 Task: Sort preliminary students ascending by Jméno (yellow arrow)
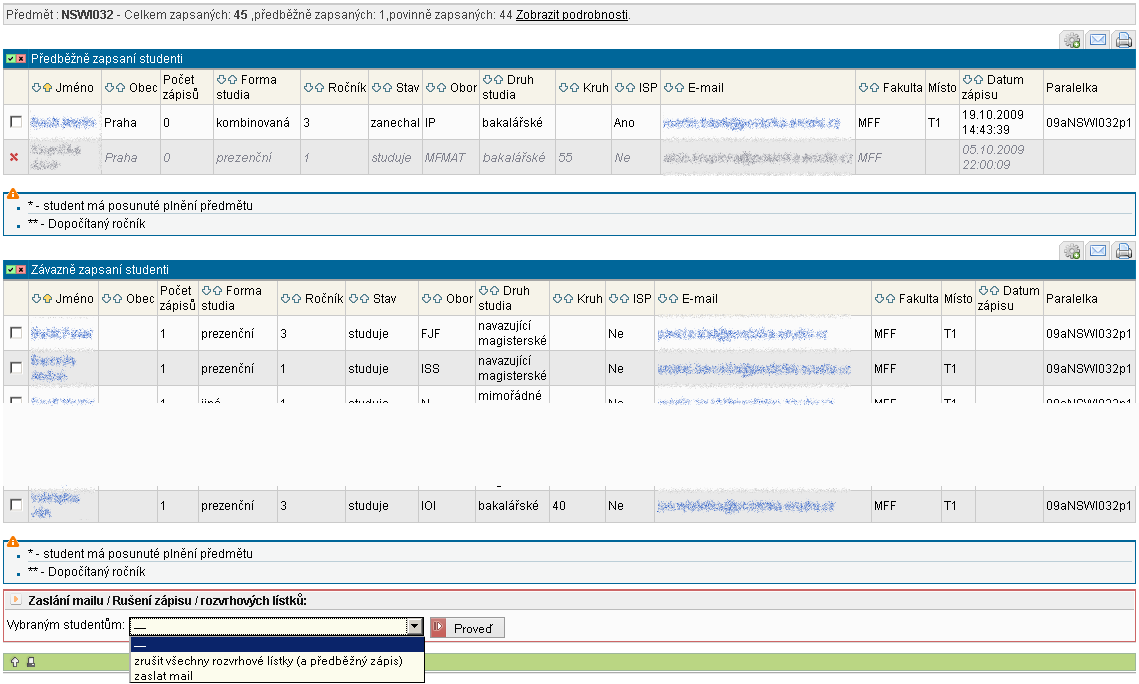coord(47,88)
